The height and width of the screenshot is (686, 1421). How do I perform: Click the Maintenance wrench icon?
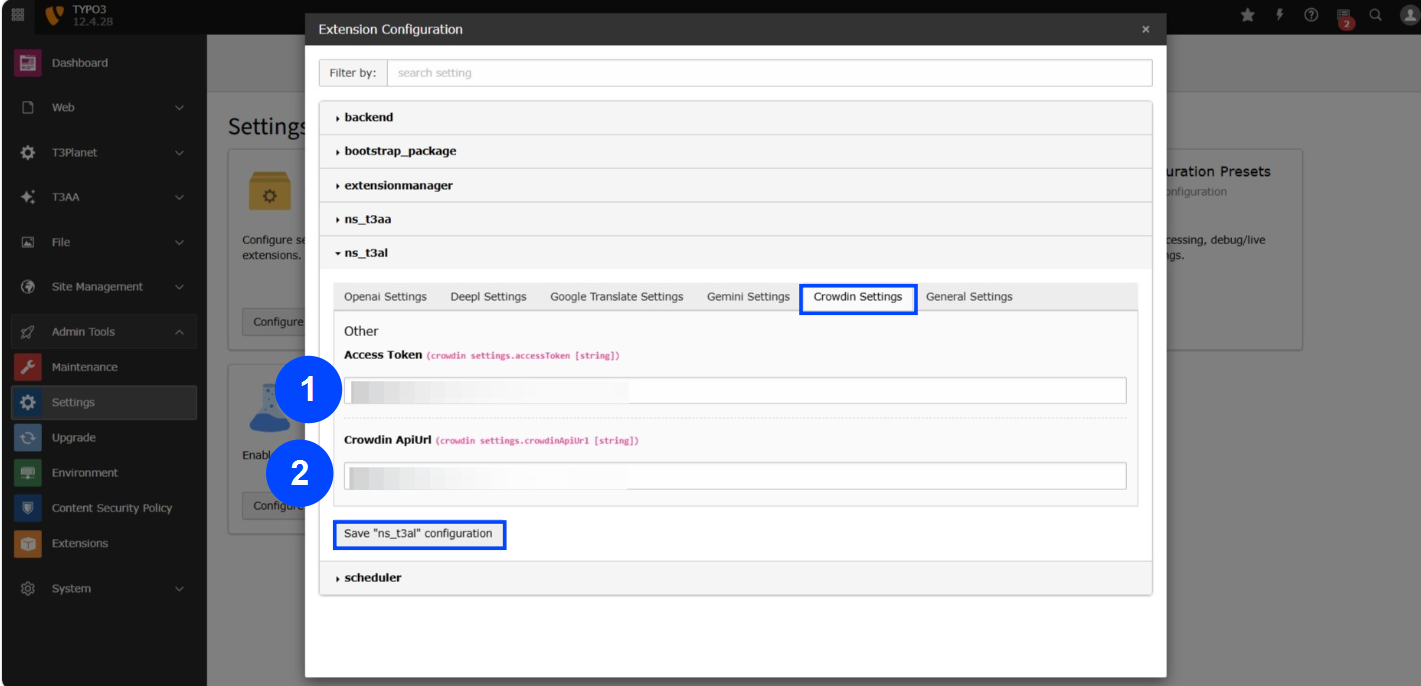28,367
